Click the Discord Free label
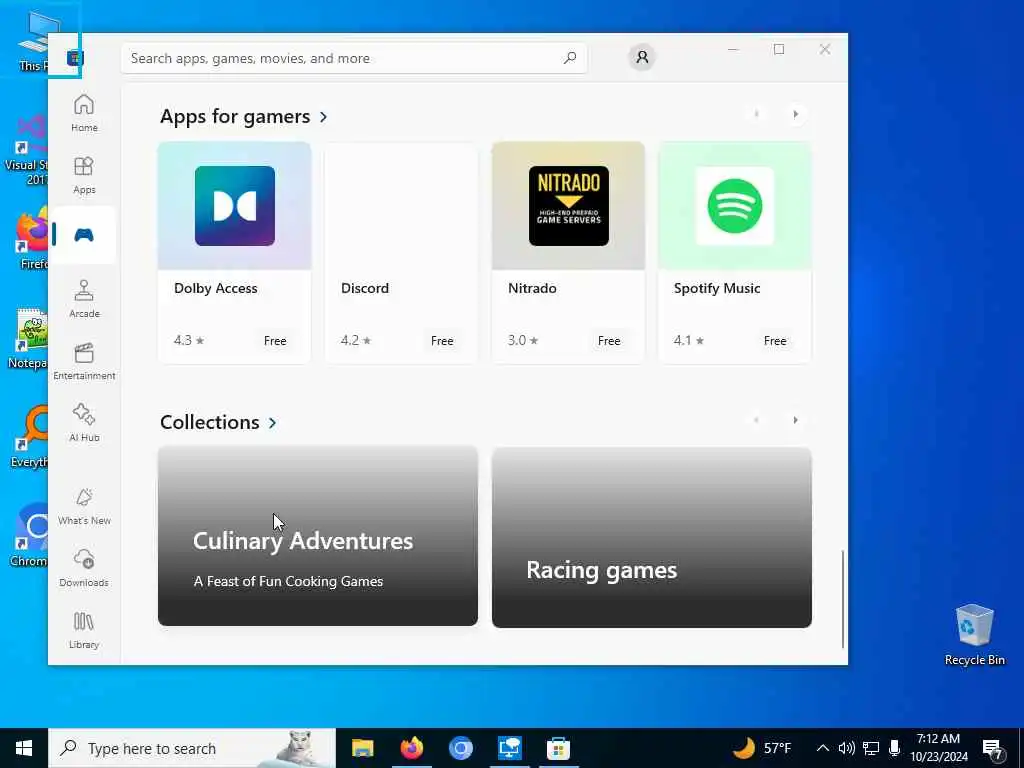Screen dimensions: 1024x768 [442, 340]
